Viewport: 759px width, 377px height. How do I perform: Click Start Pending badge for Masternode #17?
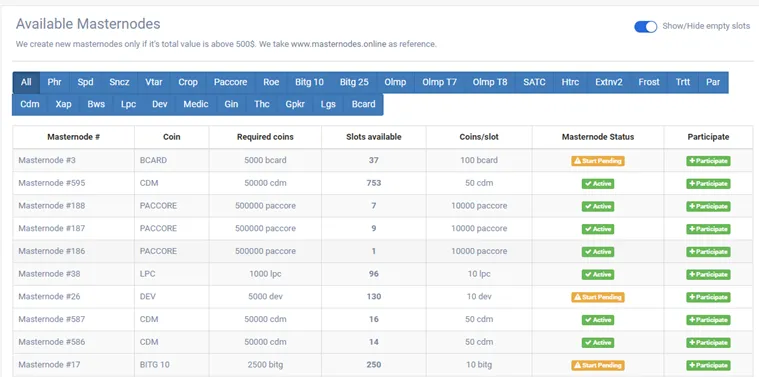click(598, 365)
